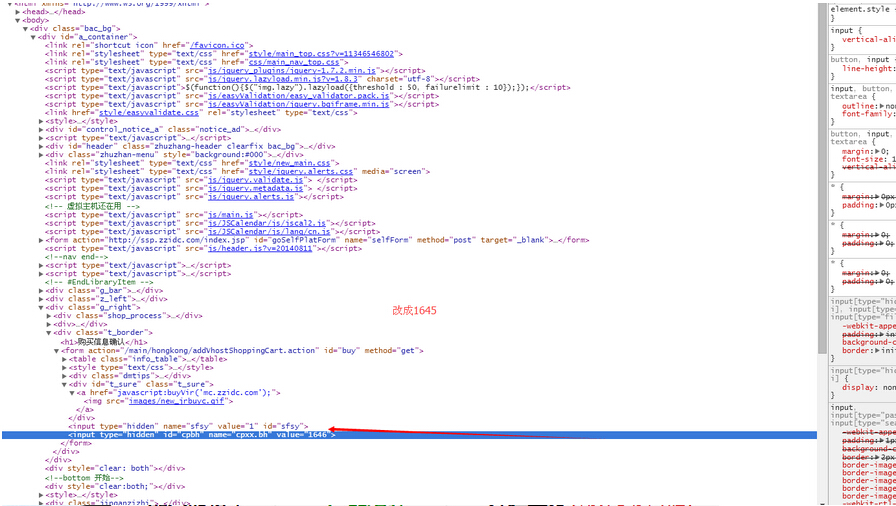Collapse the form with id buy

coord(57,351)
